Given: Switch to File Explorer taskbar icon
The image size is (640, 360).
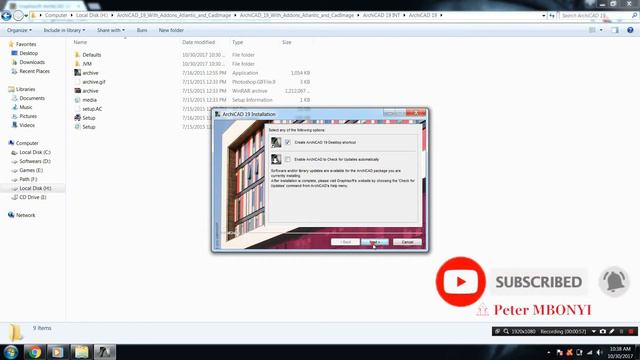Looking at the screenshot, I should [81, 352].
